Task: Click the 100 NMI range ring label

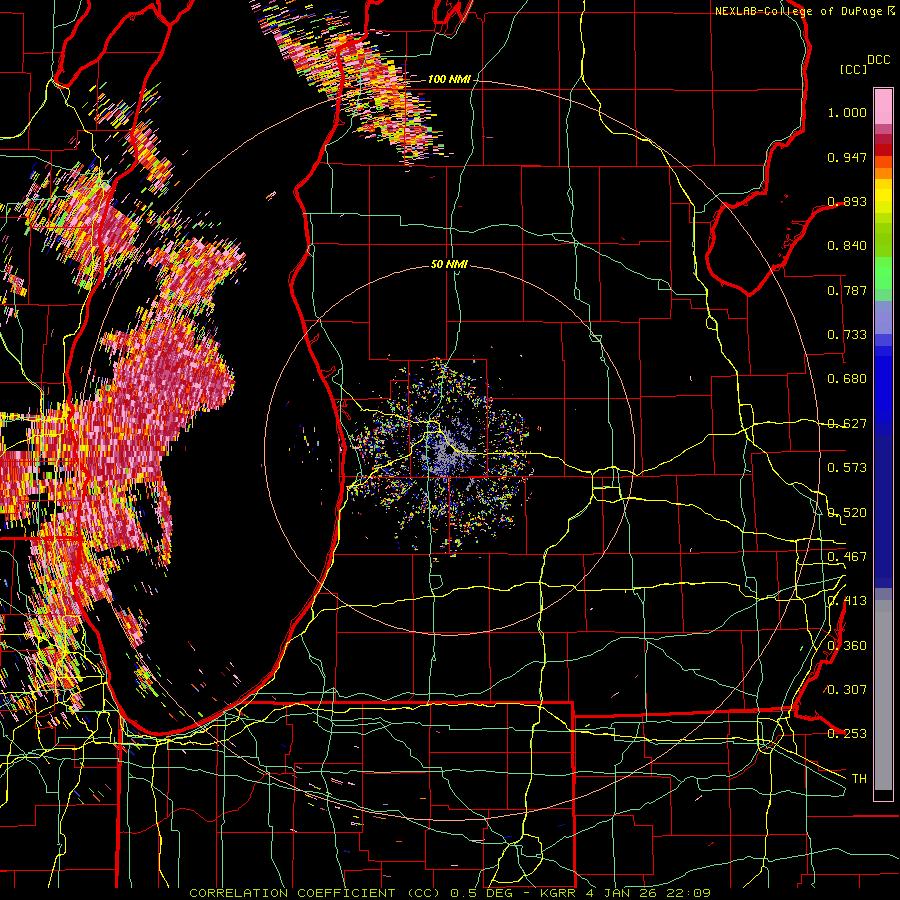Action: (449, 79)
